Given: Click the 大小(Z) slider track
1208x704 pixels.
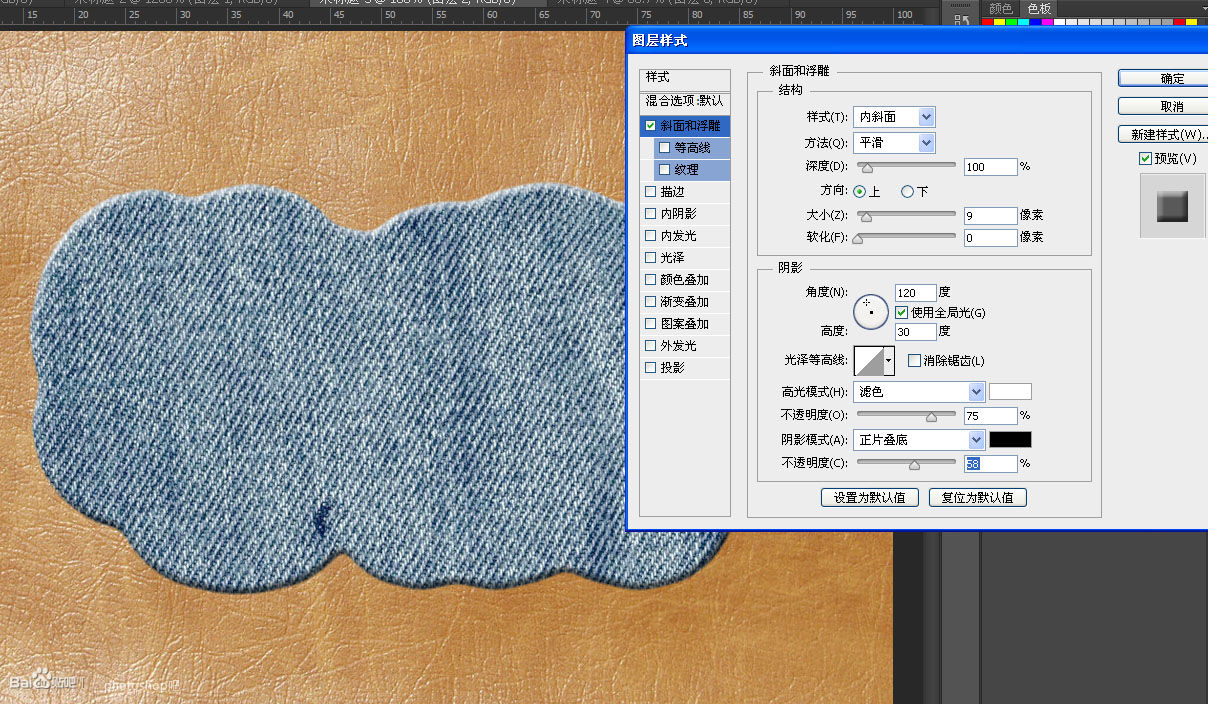Looking at the screenshot, I should [x=906, y=215].
